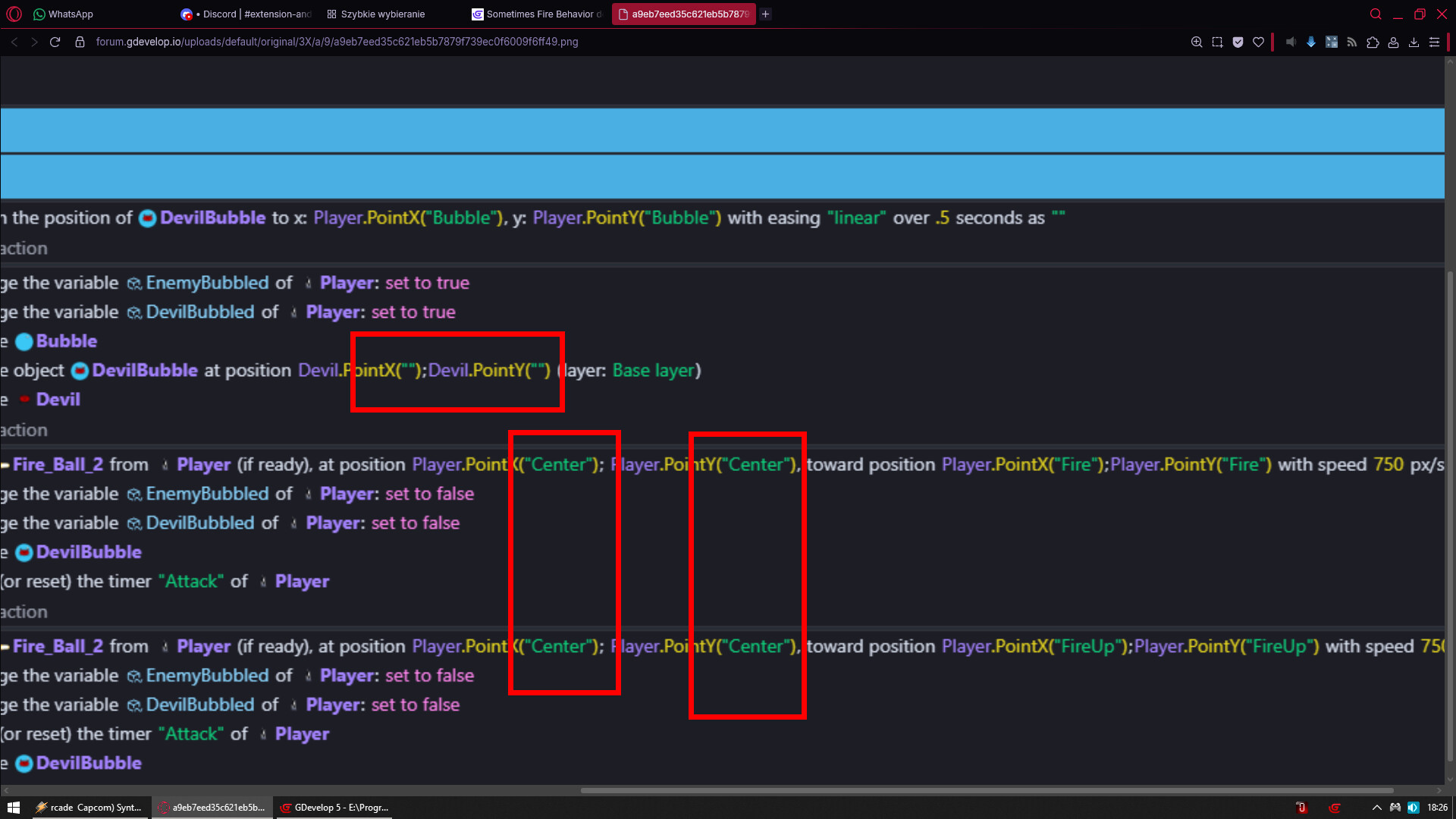Click the scroll down arrow
The height and width of the screenshot is (819, 1456).
pos(1450,780)
